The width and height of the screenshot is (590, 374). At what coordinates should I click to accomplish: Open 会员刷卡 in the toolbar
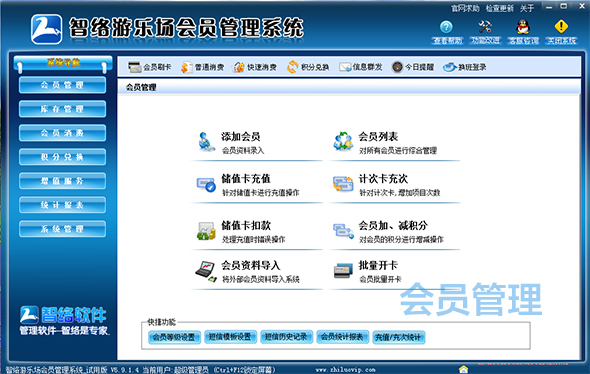149,67
